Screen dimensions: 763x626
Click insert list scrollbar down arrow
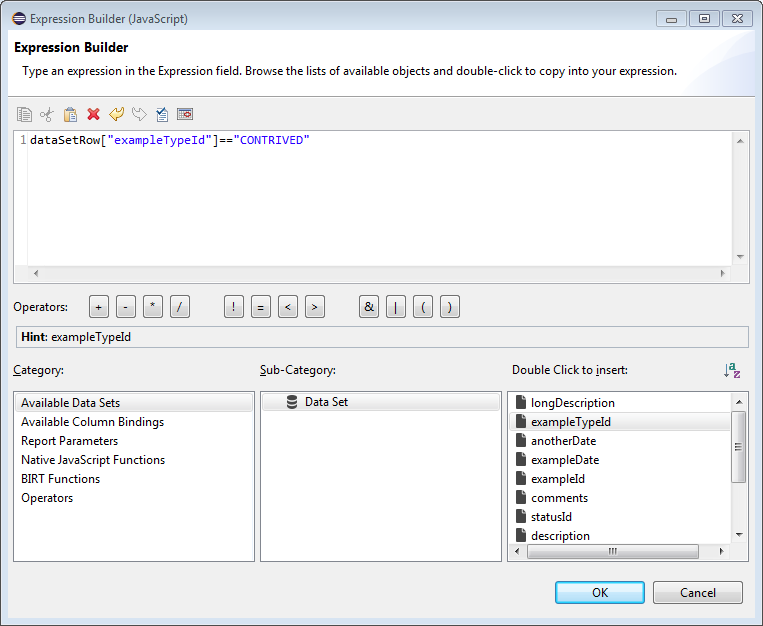click(739, 534)
